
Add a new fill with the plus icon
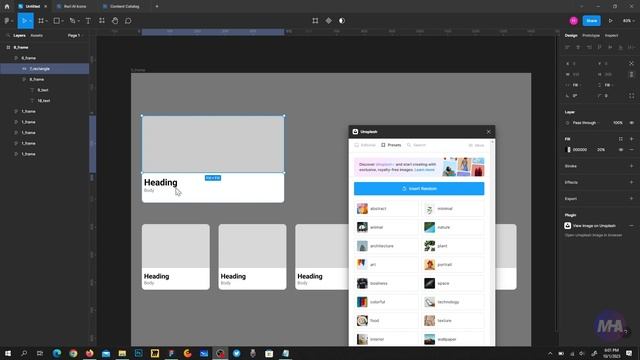coord(631,139)
